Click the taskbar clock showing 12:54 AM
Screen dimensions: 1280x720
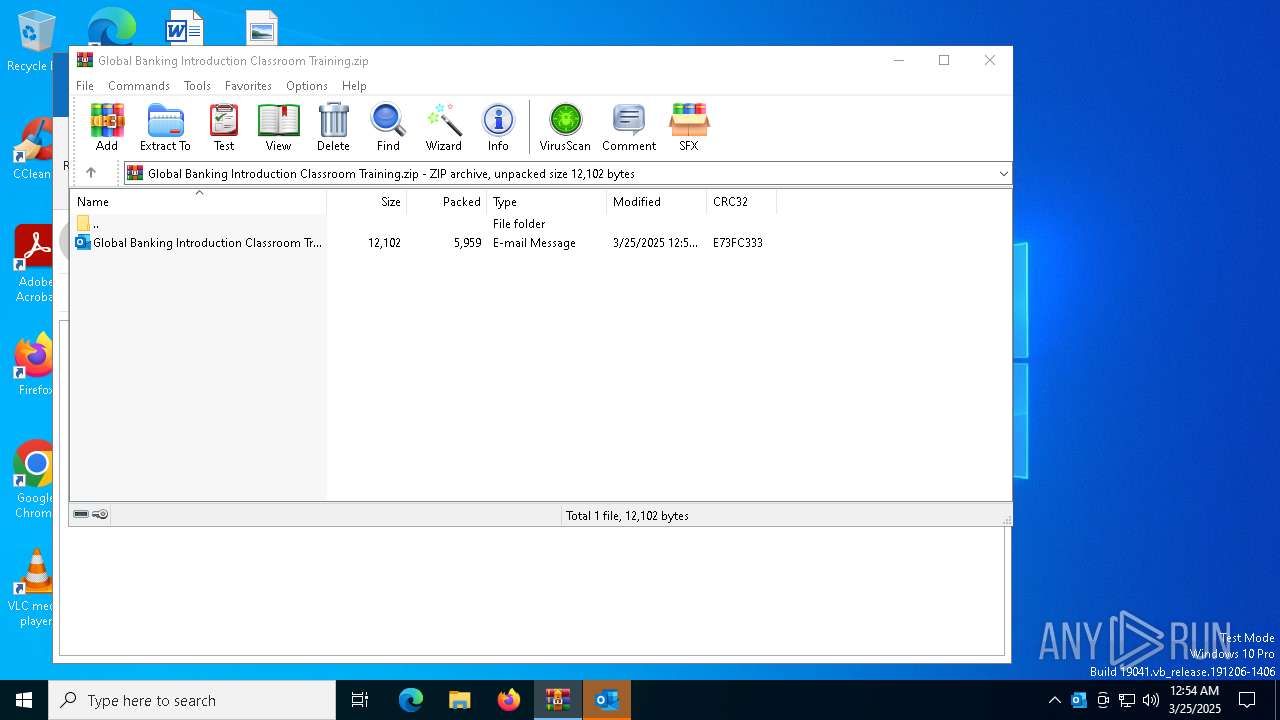1194,700
